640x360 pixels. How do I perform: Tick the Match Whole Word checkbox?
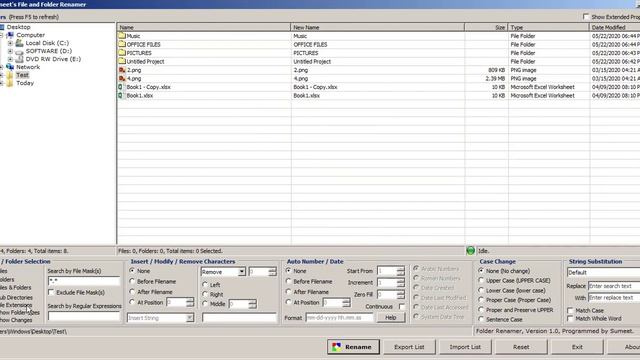[x=571, y=318]
